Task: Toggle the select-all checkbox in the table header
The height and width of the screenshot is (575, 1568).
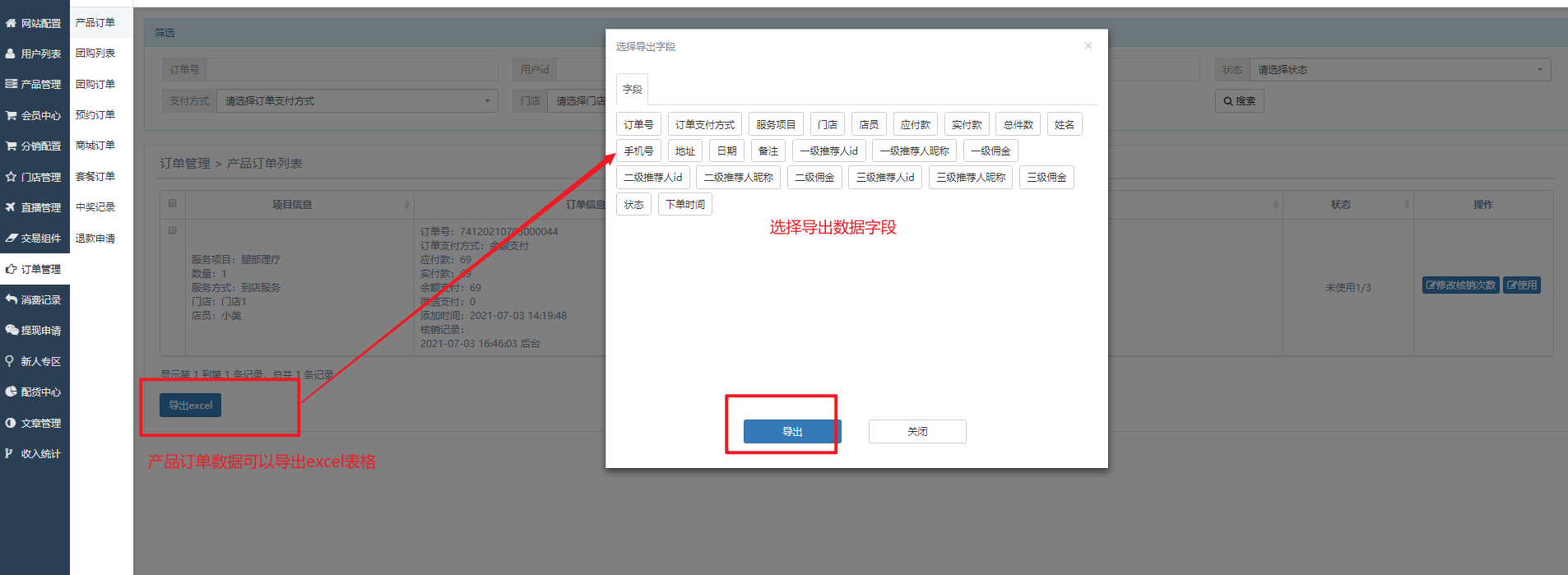Action: click(173, 203)
